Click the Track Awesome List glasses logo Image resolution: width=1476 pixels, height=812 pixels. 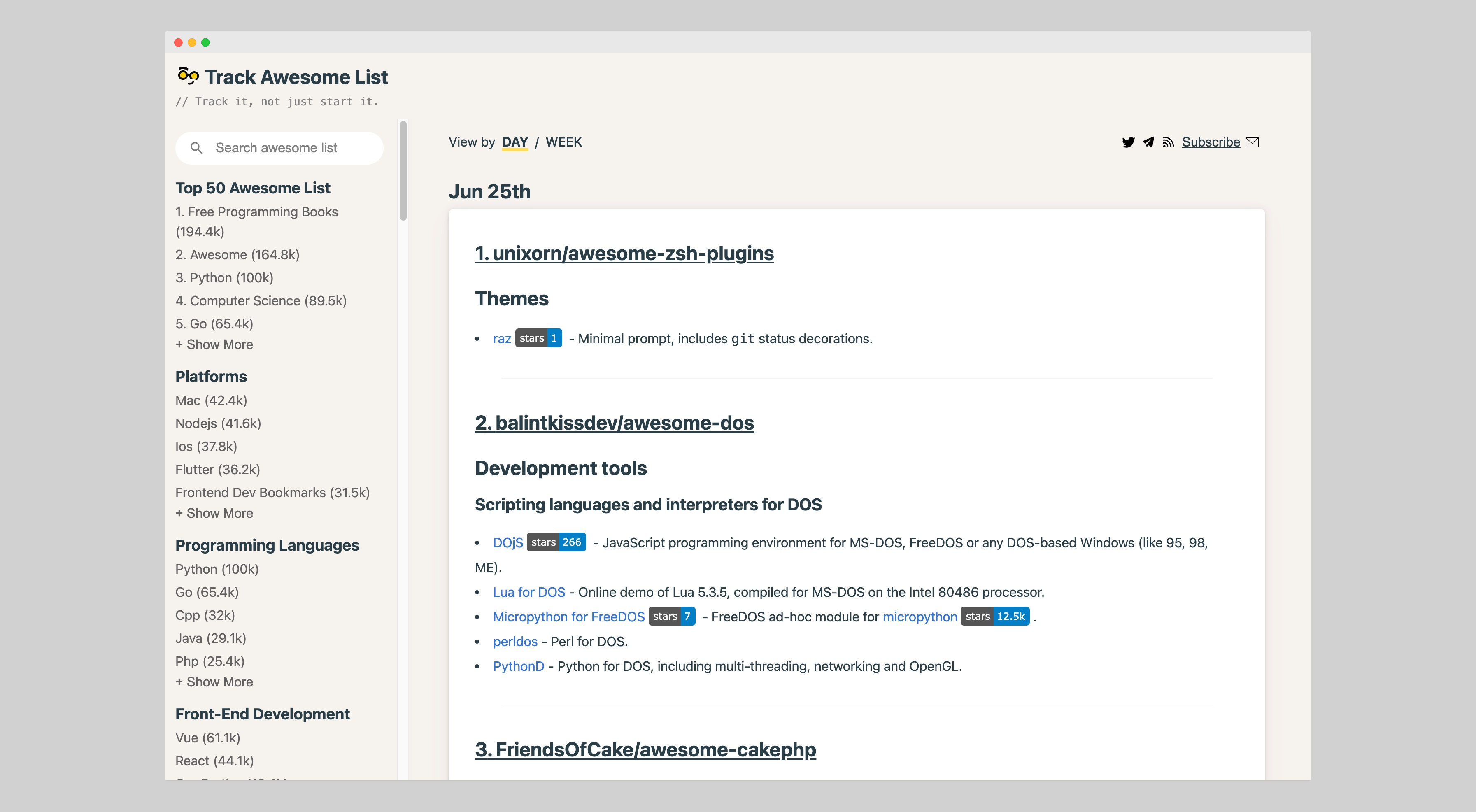(x=188, y=76)
